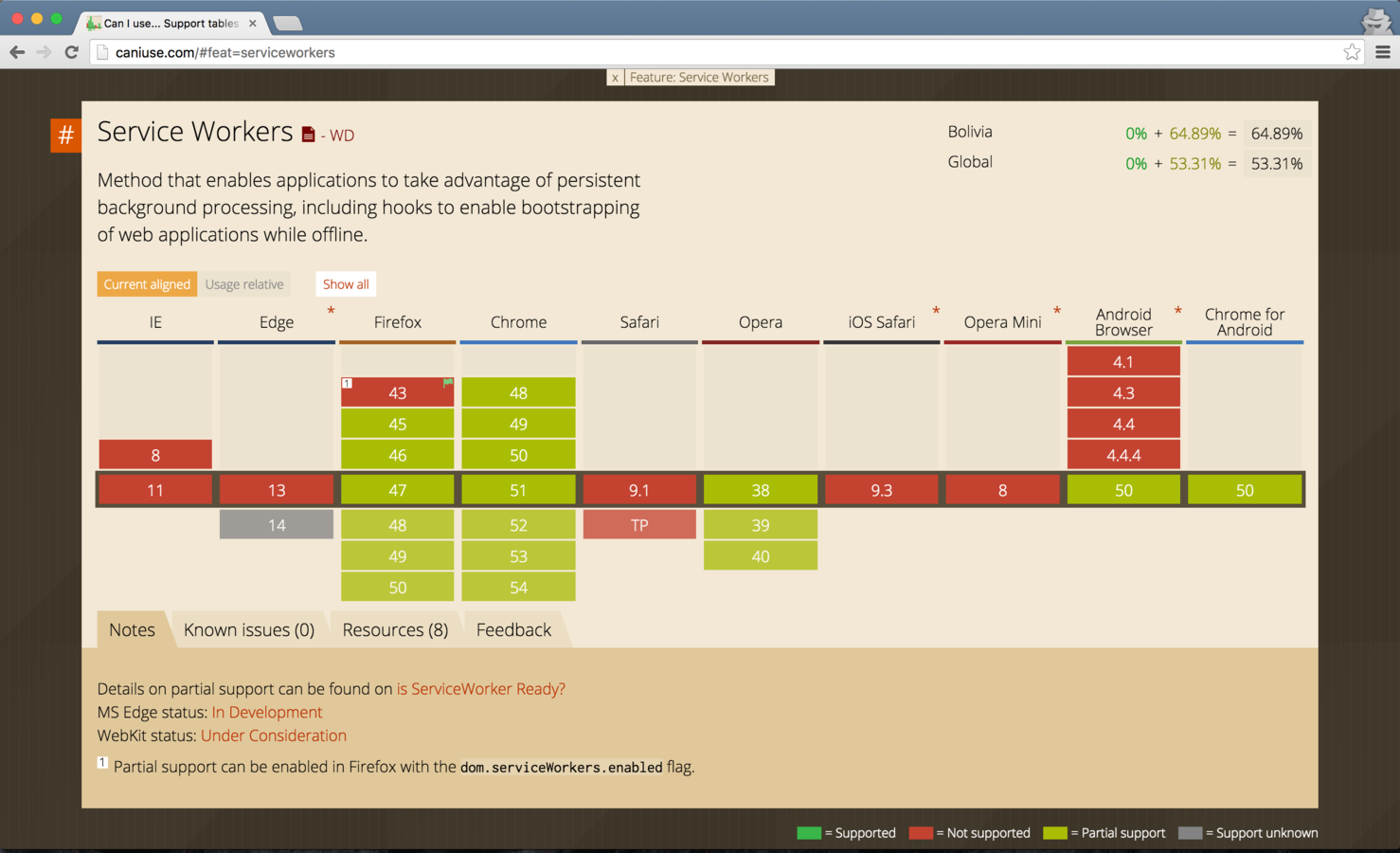The height and width of the screenshot is (853, 1400).
Task: Close the Can I use browser tab
Action: point(252,23)
